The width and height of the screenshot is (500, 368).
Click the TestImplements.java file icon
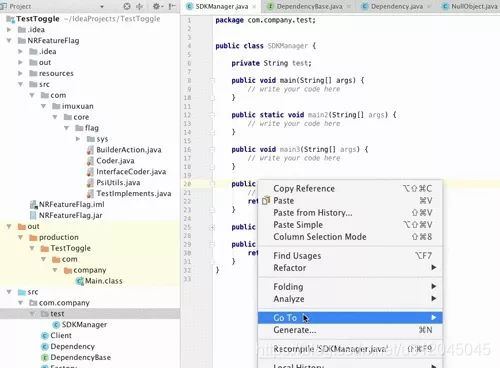pyautogui.click(x=90, y=194)
